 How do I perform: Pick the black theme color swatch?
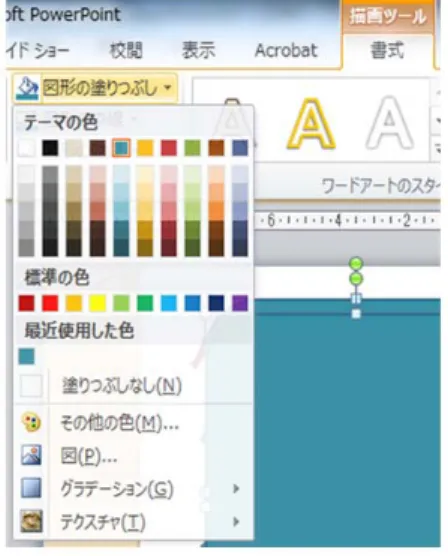50,148
